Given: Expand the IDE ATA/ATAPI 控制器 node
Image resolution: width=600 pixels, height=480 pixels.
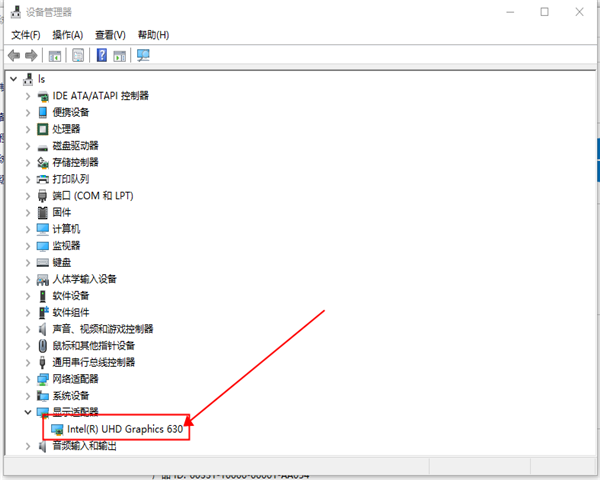Looking at the screenshot, I should pos(27,96).
